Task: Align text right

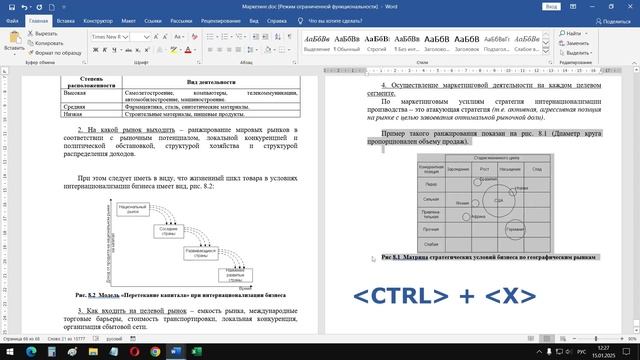Action: 229,50
